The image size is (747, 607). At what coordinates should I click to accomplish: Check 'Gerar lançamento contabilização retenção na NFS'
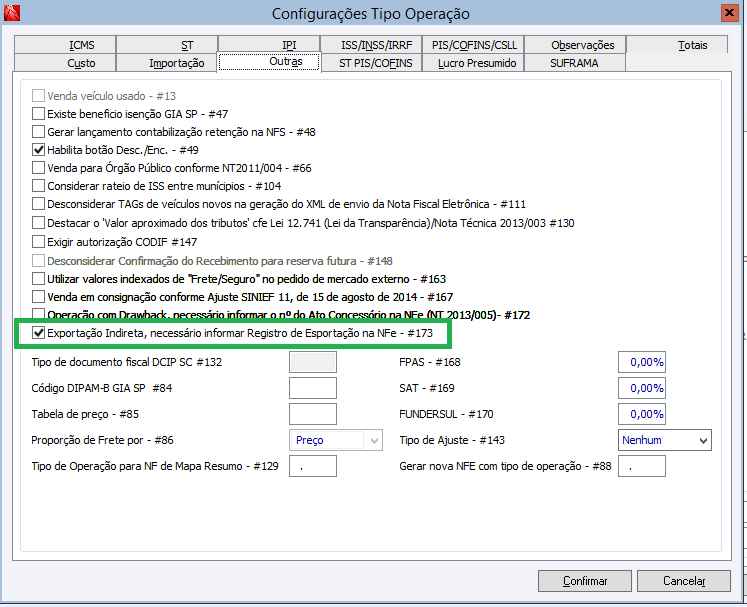(38, 132)
